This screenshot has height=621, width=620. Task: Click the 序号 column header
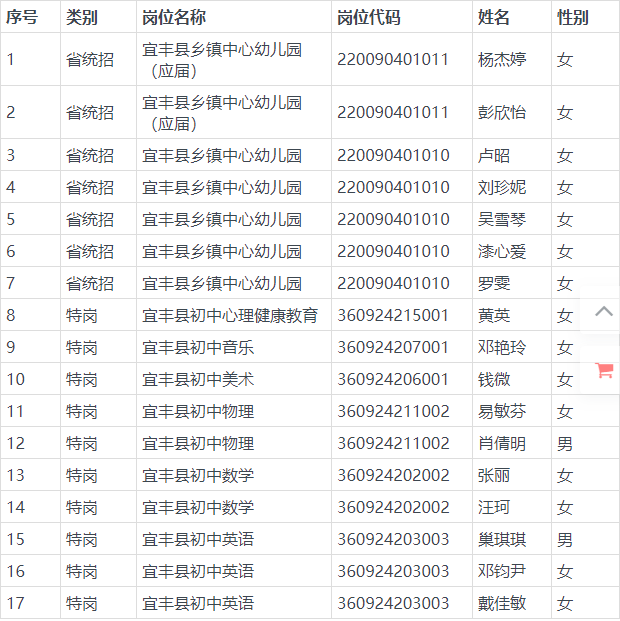(22, 17)
